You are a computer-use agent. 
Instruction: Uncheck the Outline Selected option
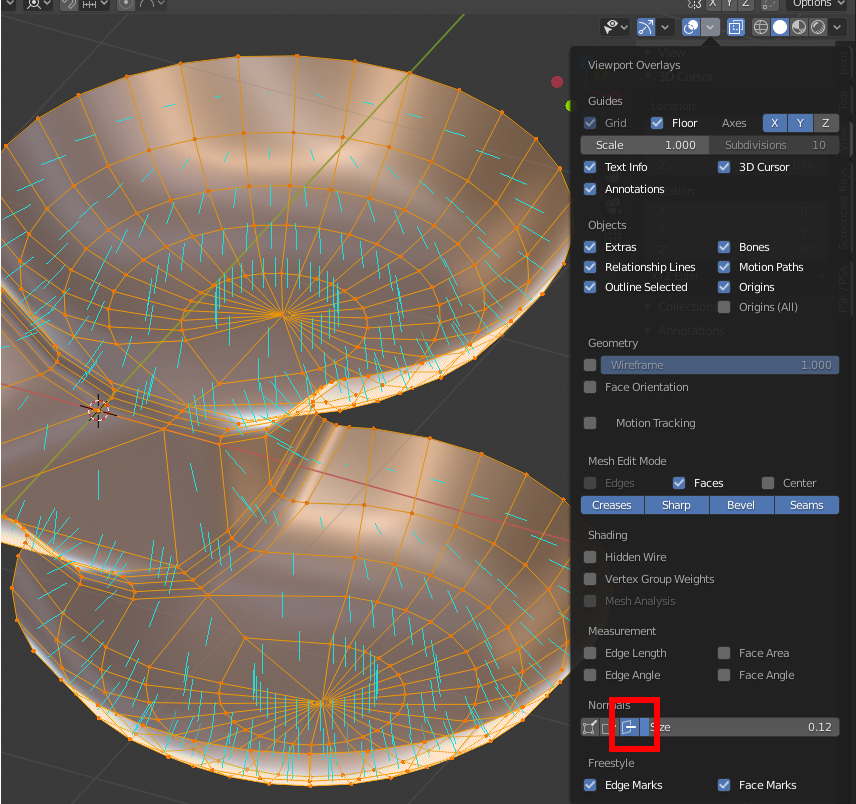click(x=590, y=287)
